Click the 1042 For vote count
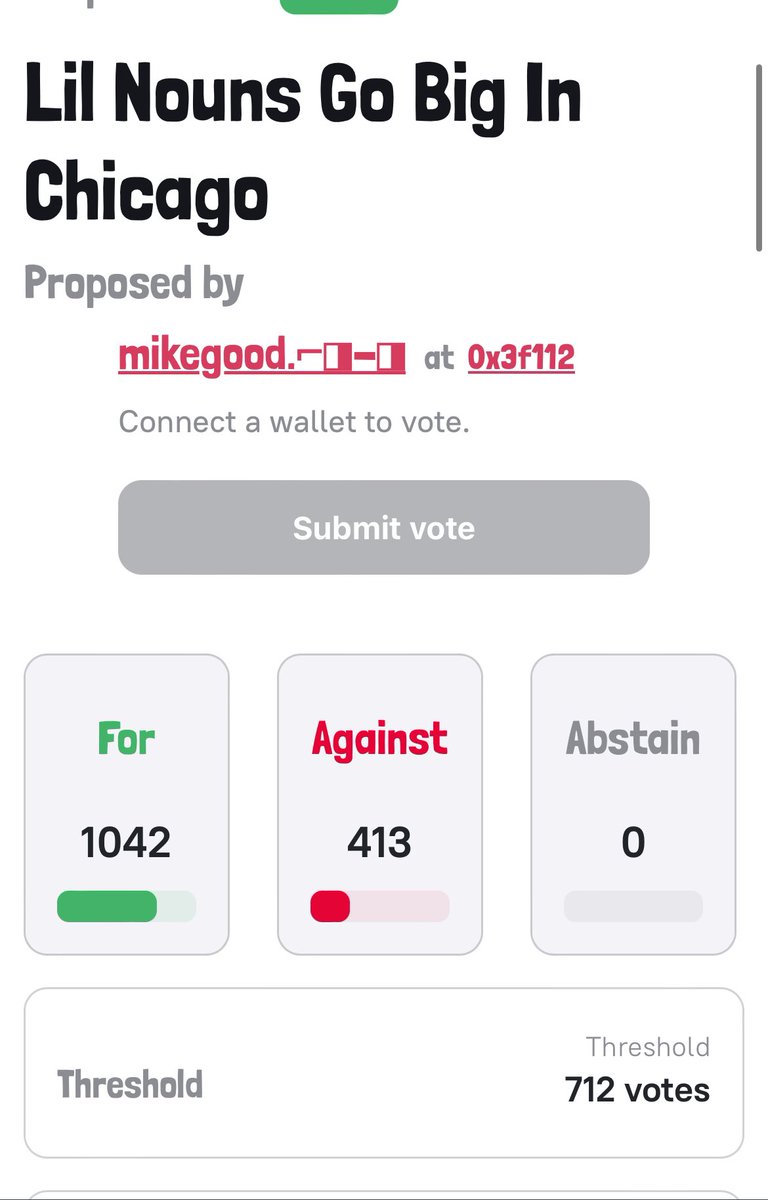The image size is (768, 1200). tap(126, 843)
